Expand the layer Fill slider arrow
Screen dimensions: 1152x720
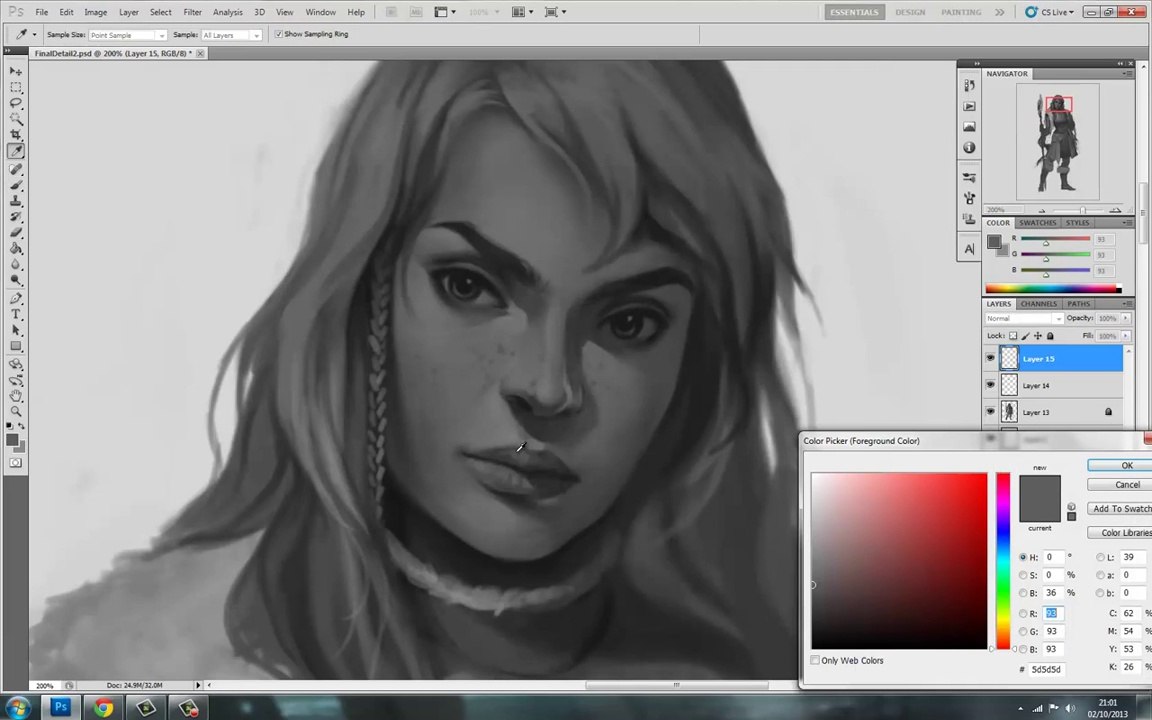tap(1126, 336)
